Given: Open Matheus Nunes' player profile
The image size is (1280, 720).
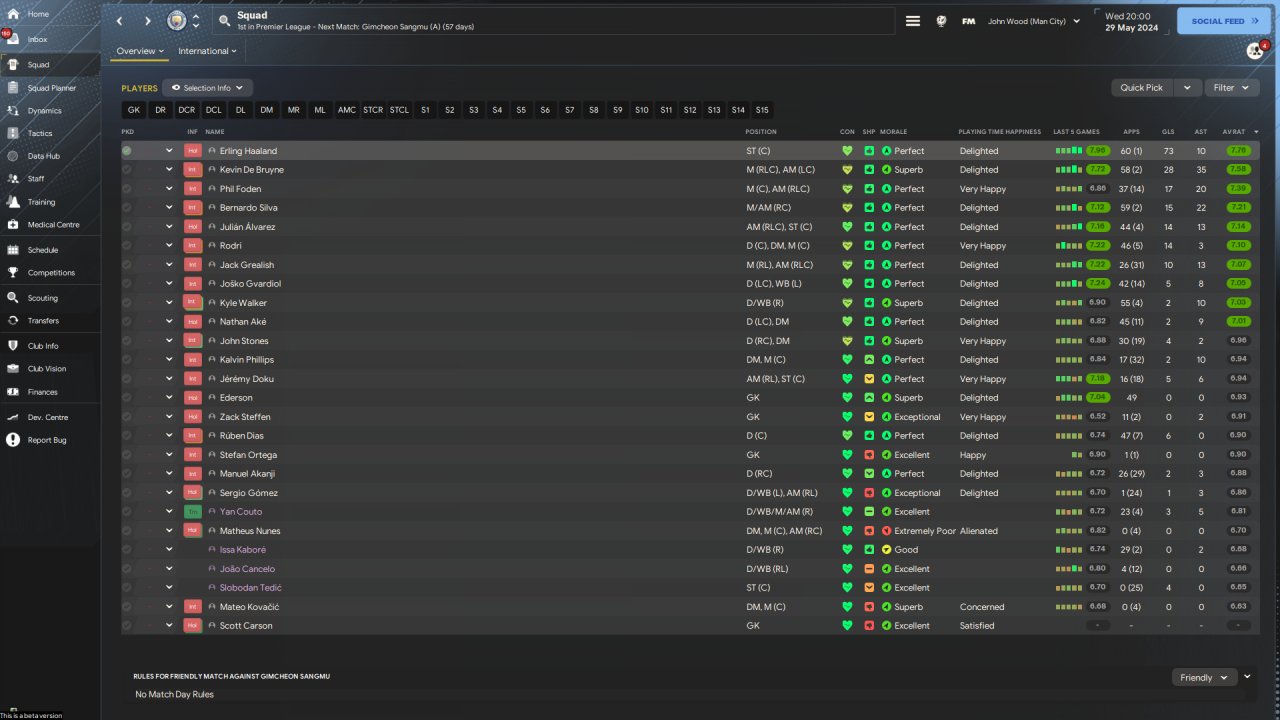Looking at the screenshot, I should [x=250, y=531].
